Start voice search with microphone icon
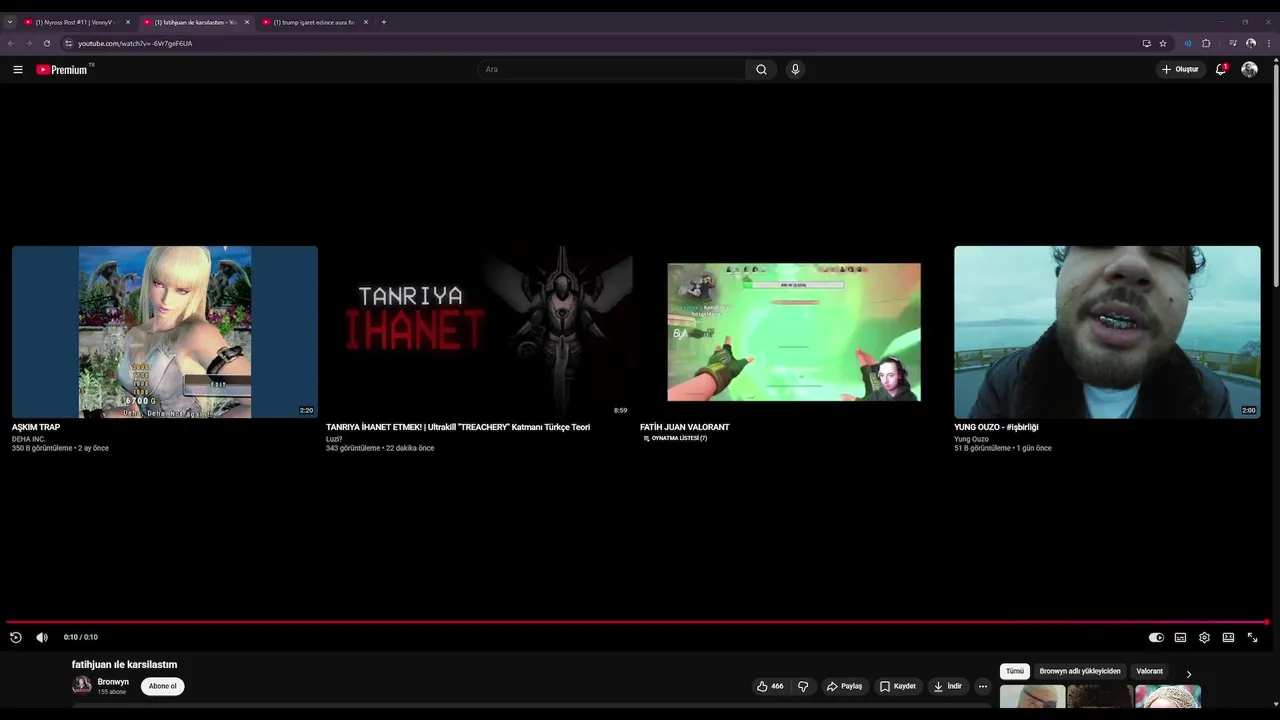Screen dimensions: 1280x720 point(795,69)
